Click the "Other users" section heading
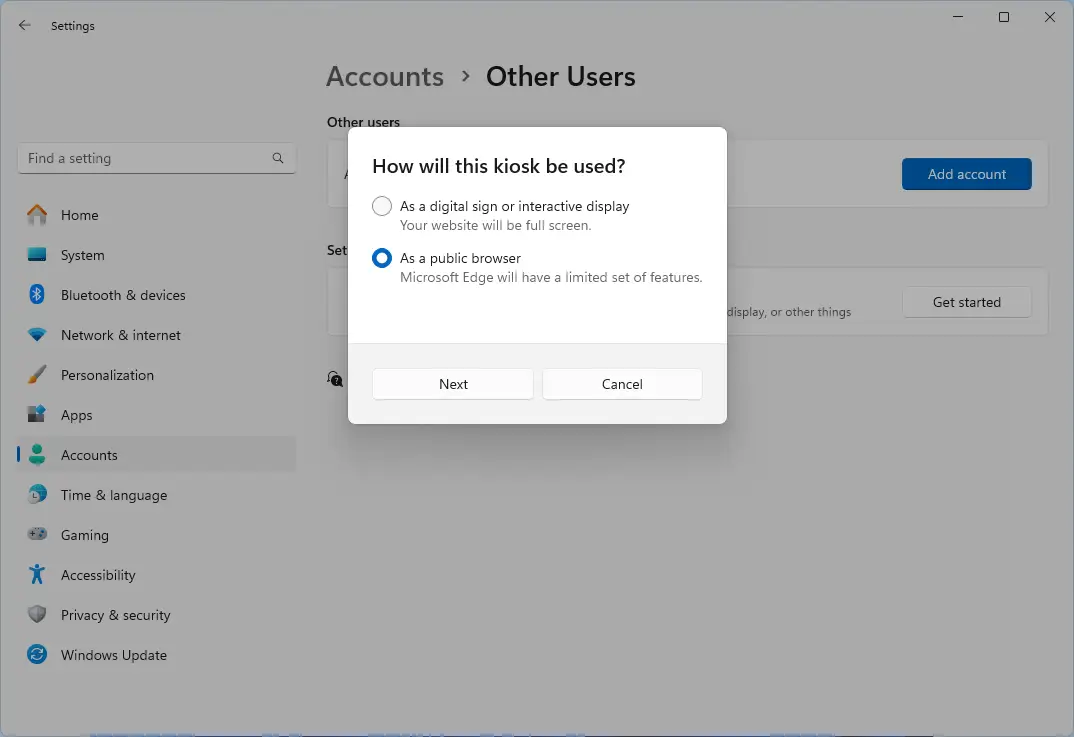 click(x=363, y=122)
